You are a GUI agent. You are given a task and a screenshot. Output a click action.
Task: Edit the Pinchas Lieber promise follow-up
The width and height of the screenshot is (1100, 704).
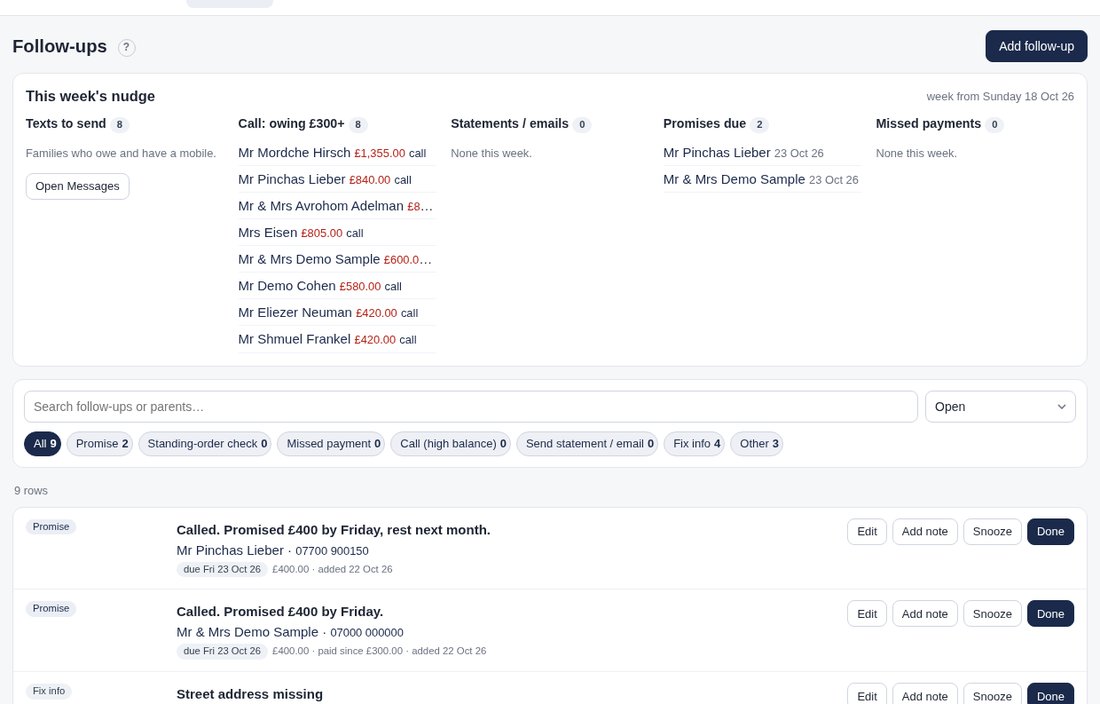point(867,532)
